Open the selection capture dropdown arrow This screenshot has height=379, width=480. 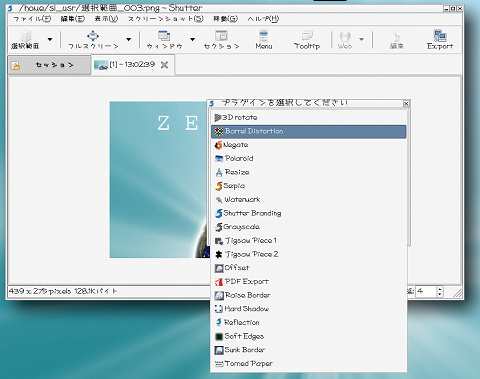tap(50, 40)
